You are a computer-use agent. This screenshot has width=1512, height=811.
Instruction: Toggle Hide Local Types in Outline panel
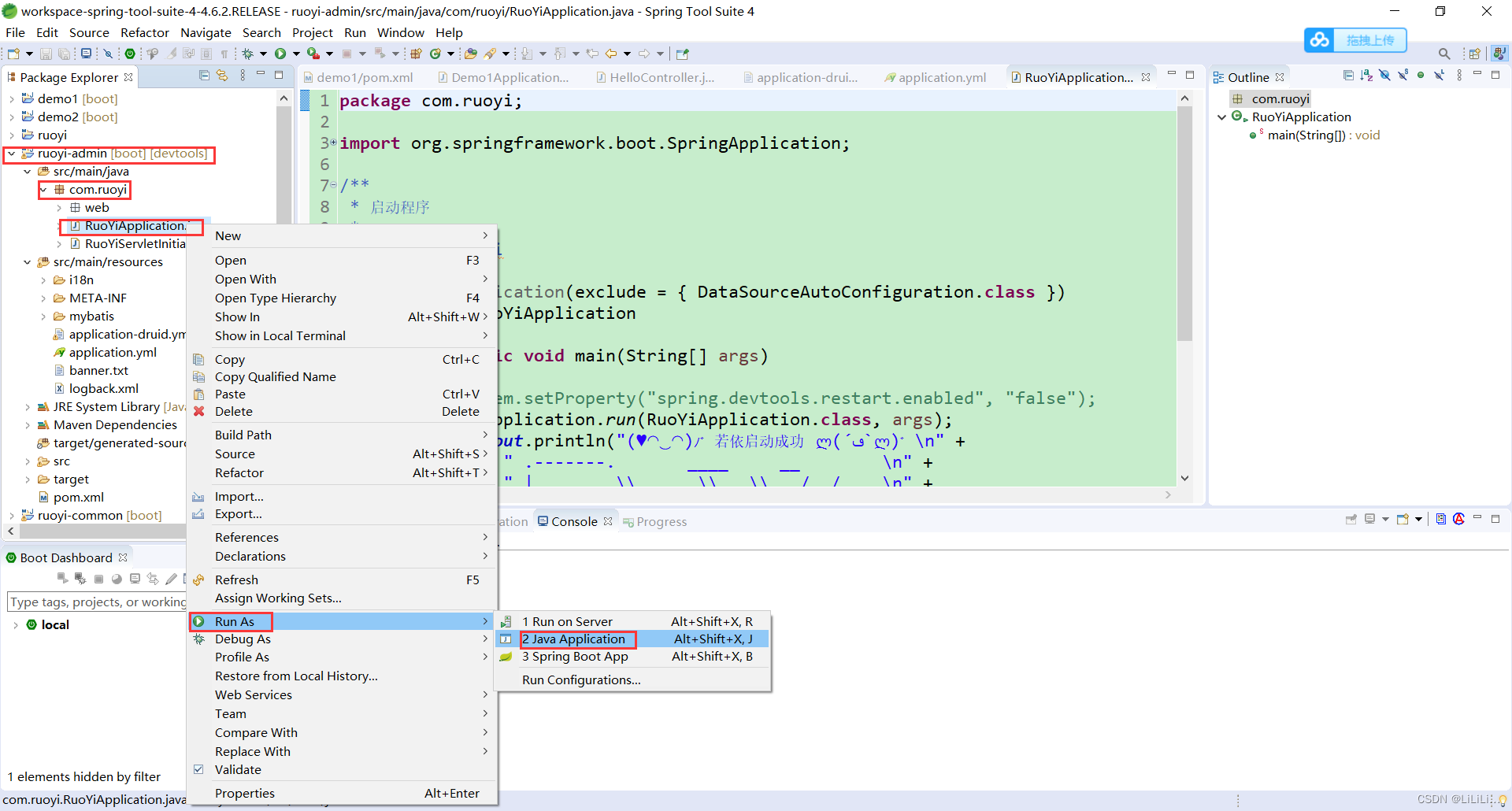(x=1439, y=76)
